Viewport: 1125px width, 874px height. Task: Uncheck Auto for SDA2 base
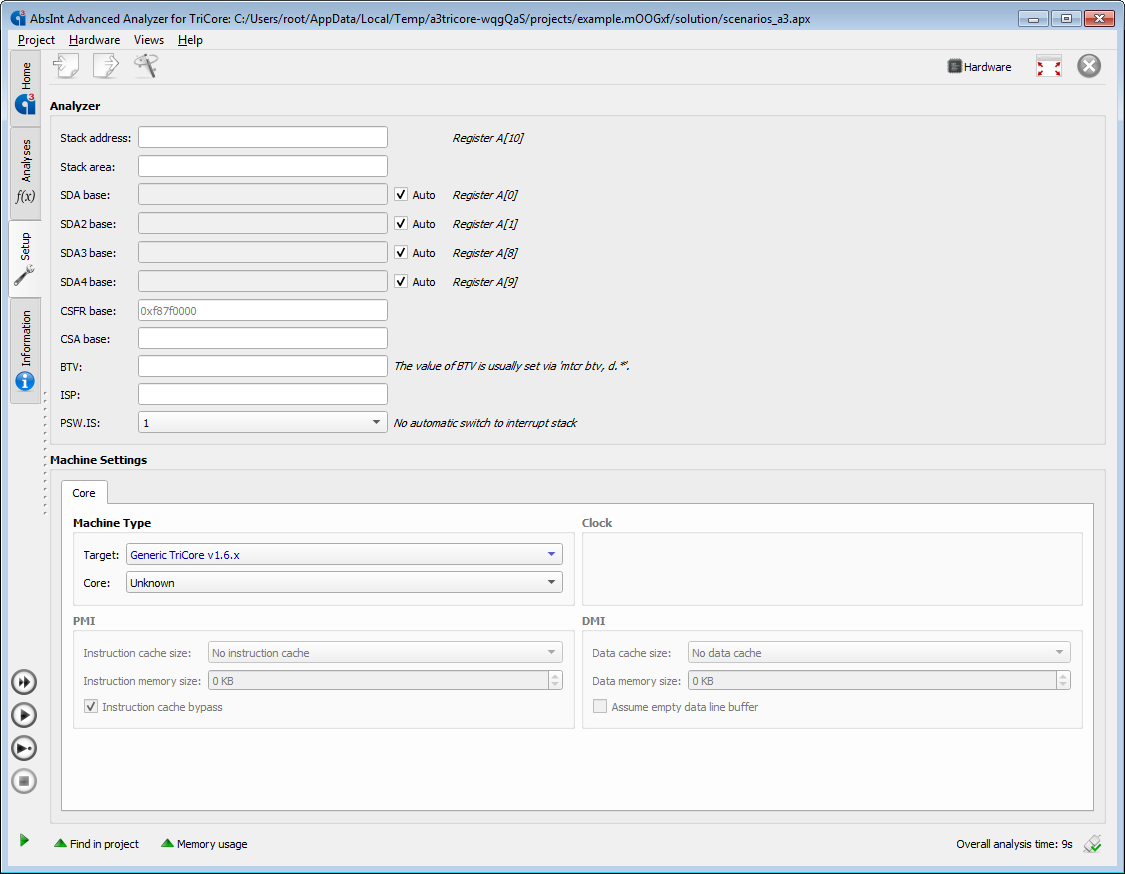click(x=401, y=223)
